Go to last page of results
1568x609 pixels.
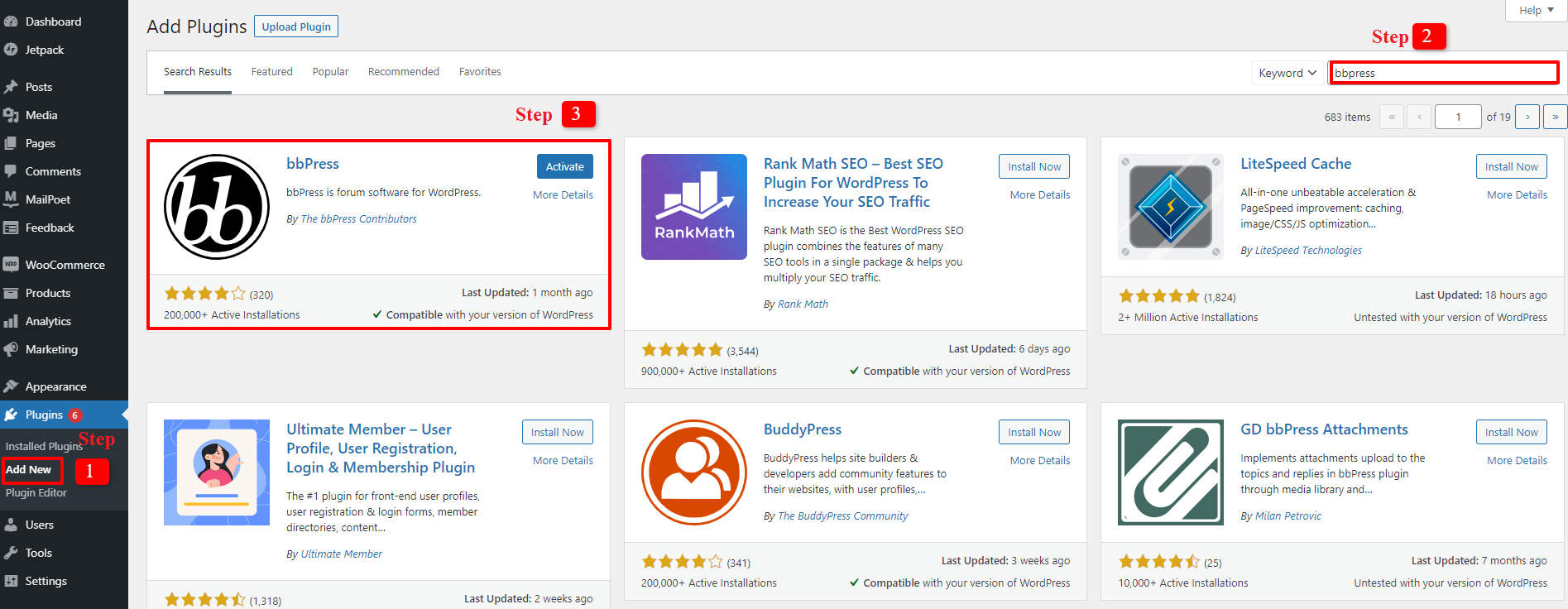[1556, 117]
